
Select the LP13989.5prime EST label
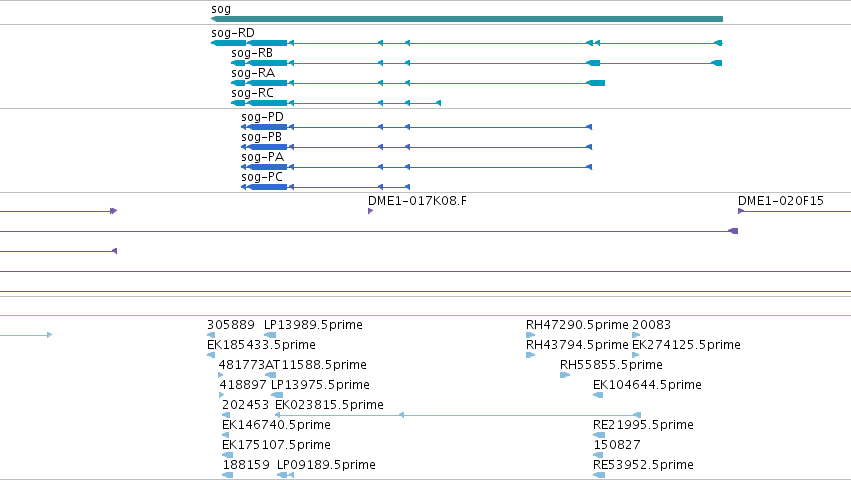click(313, 325)
